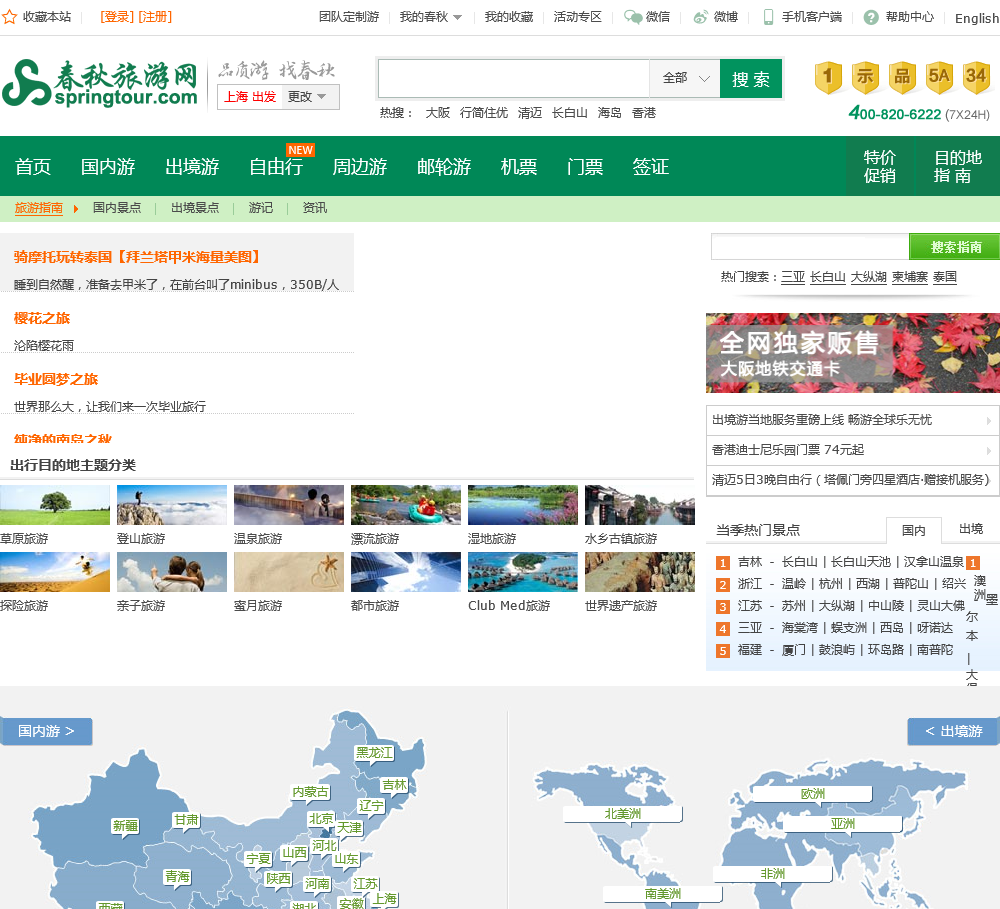The image size is (1000, 909).
Task: Click the < 出境游 map button
Action: (x=953, y=731)
